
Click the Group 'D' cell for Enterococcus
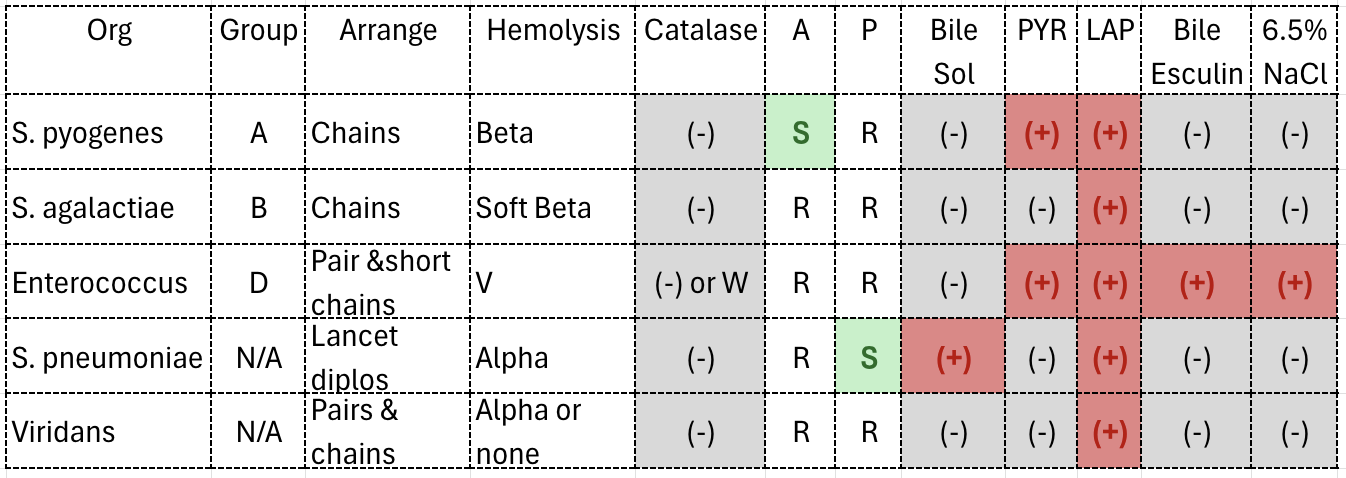click(259, 283)
